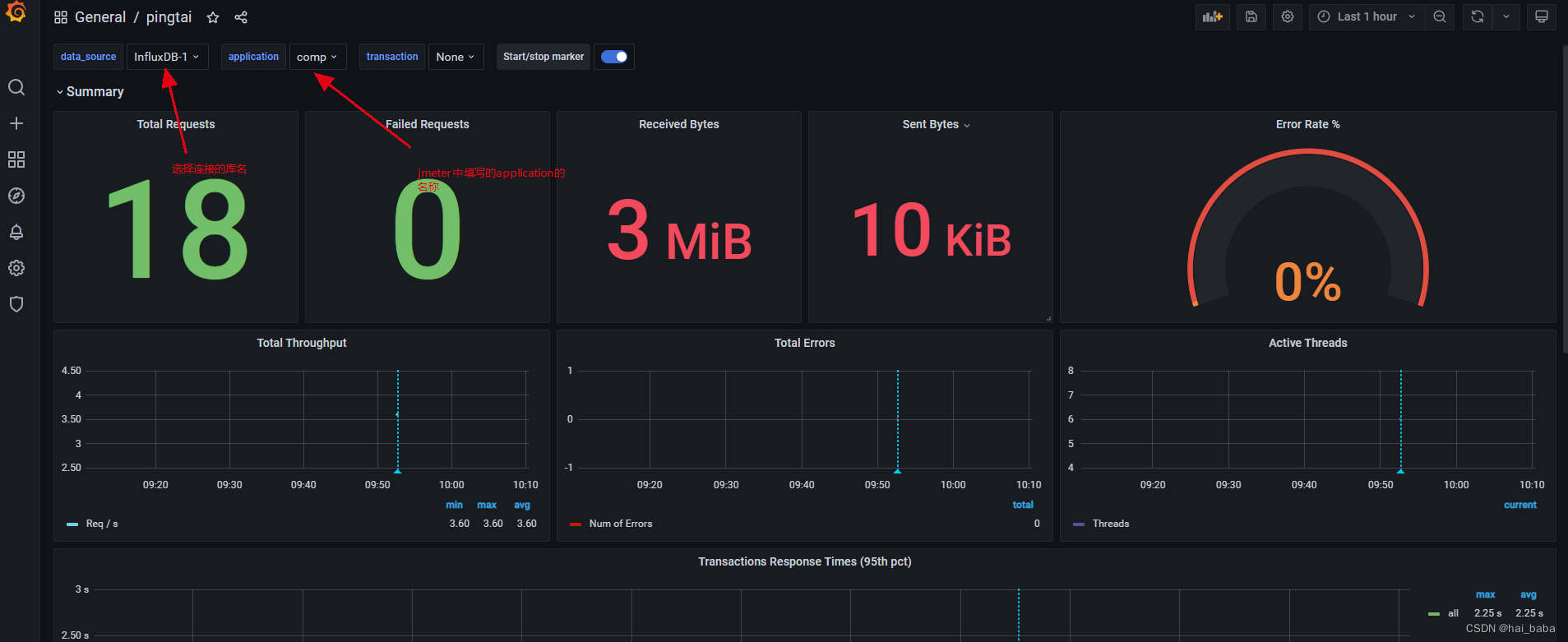Open the Last 1 hour time picker
The image size is (1568, 642).
pyautogui.click(x=1367, y=16)
